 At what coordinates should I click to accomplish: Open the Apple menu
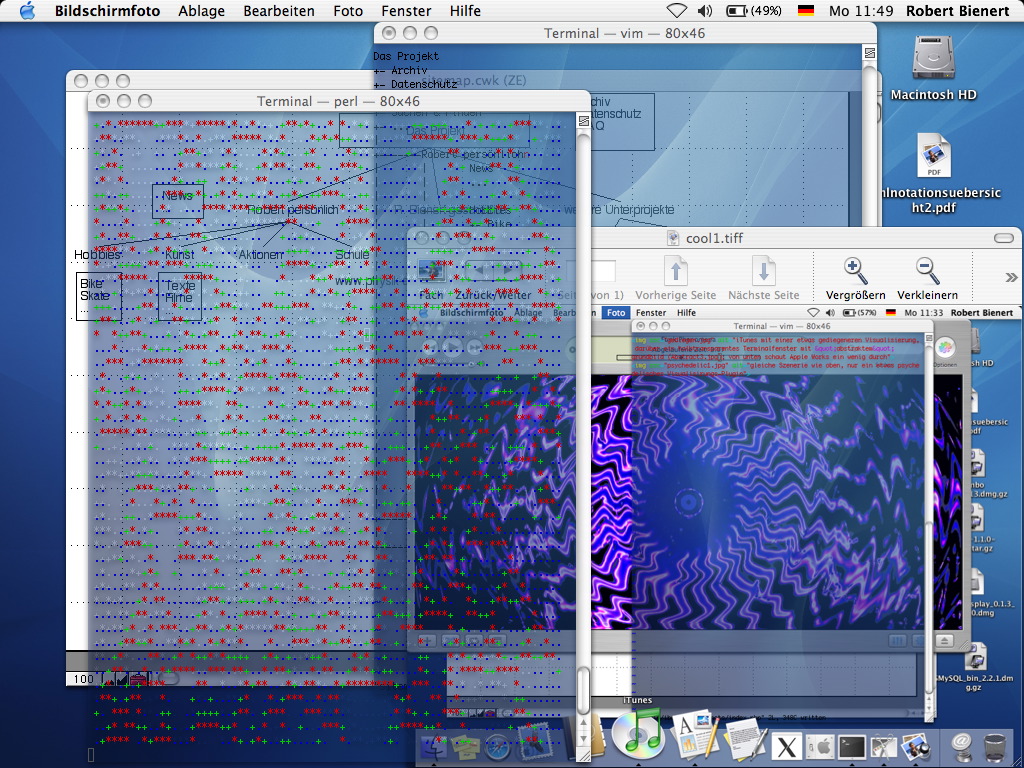coord(27,10)
